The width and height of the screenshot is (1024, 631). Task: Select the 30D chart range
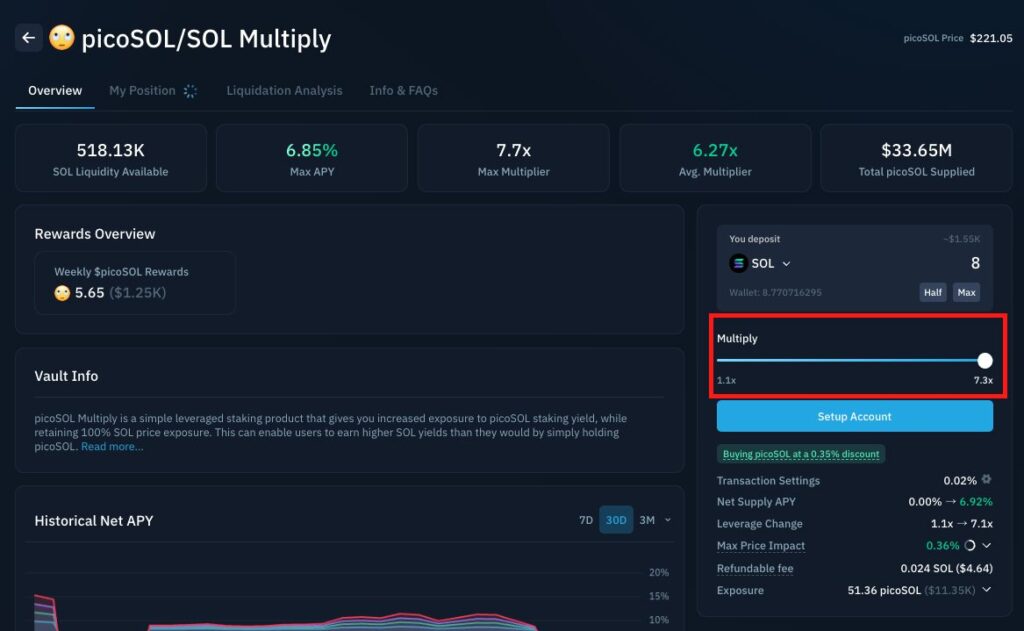[x=616, y=520]
